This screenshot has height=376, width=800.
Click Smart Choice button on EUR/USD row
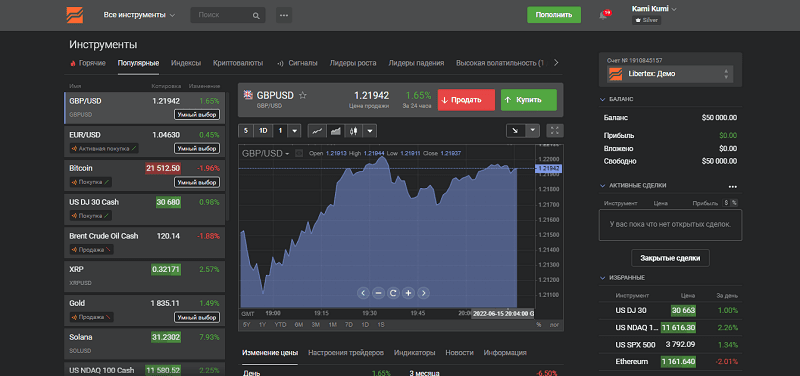tap(197, 148)
